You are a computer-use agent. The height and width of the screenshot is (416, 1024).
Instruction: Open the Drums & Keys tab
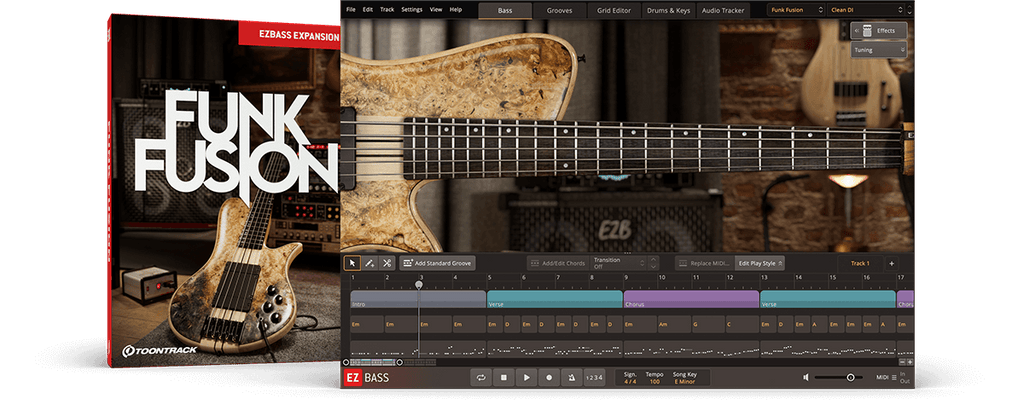click(669, 10)
